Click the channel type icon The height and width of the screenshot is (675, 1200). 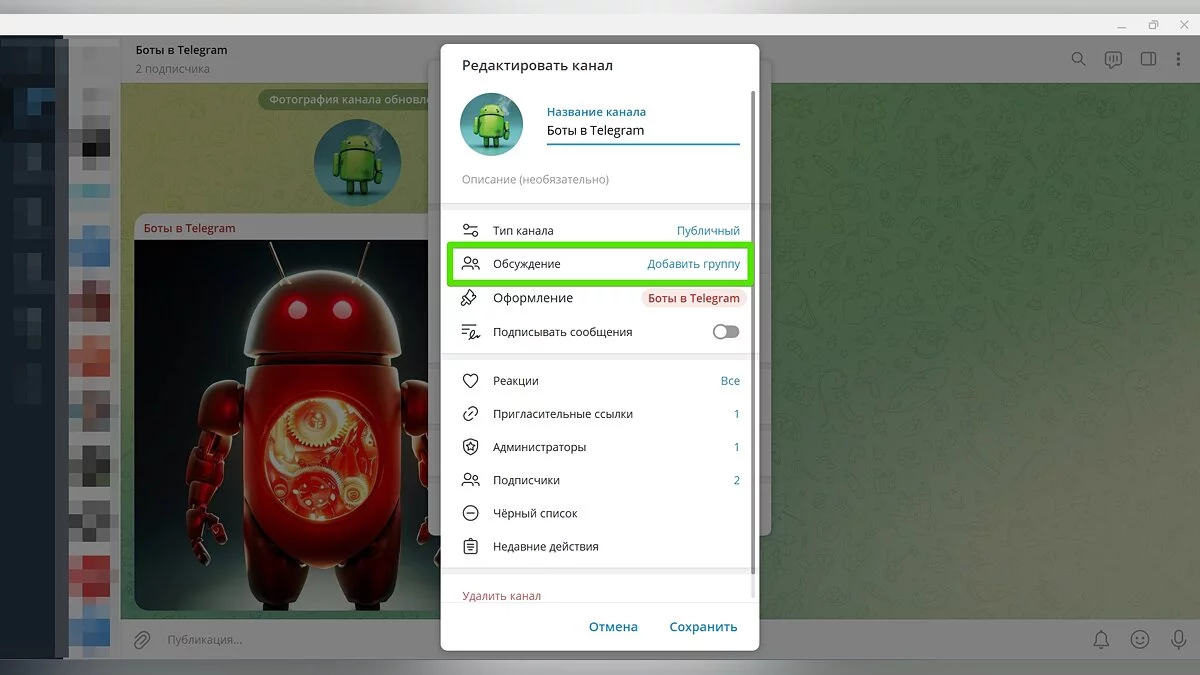[x=470, y=231]
